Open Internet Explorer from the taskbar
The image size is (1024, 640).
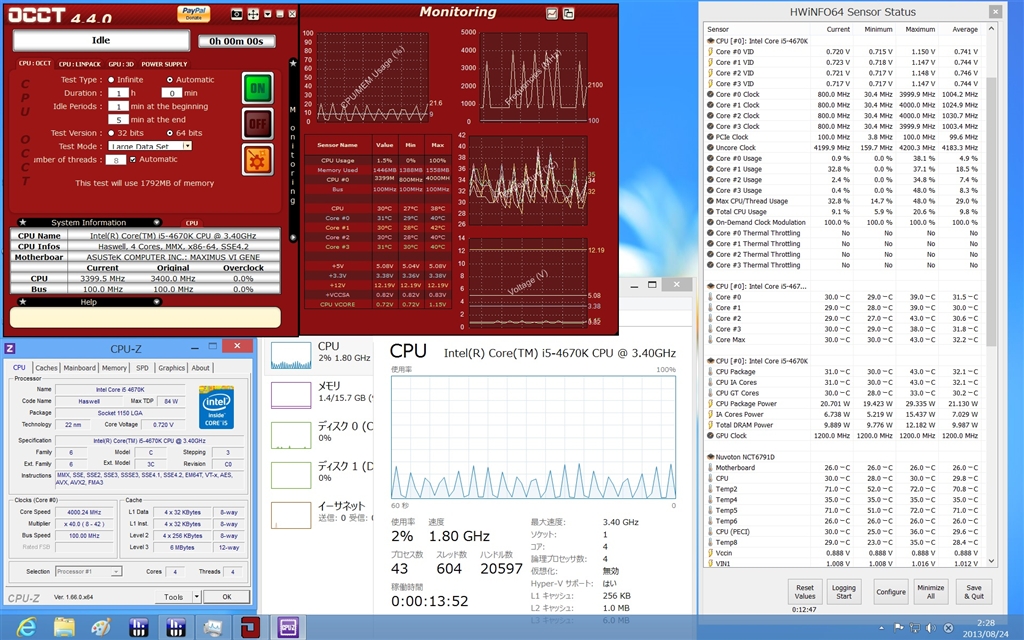(26, 627)
